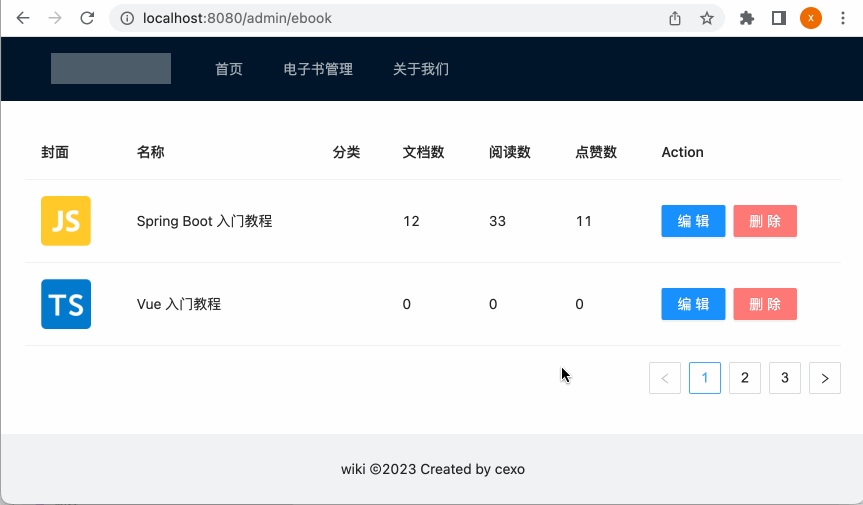
Task: Bookmark this page with the star icon
Action: (x=707, y=18)
